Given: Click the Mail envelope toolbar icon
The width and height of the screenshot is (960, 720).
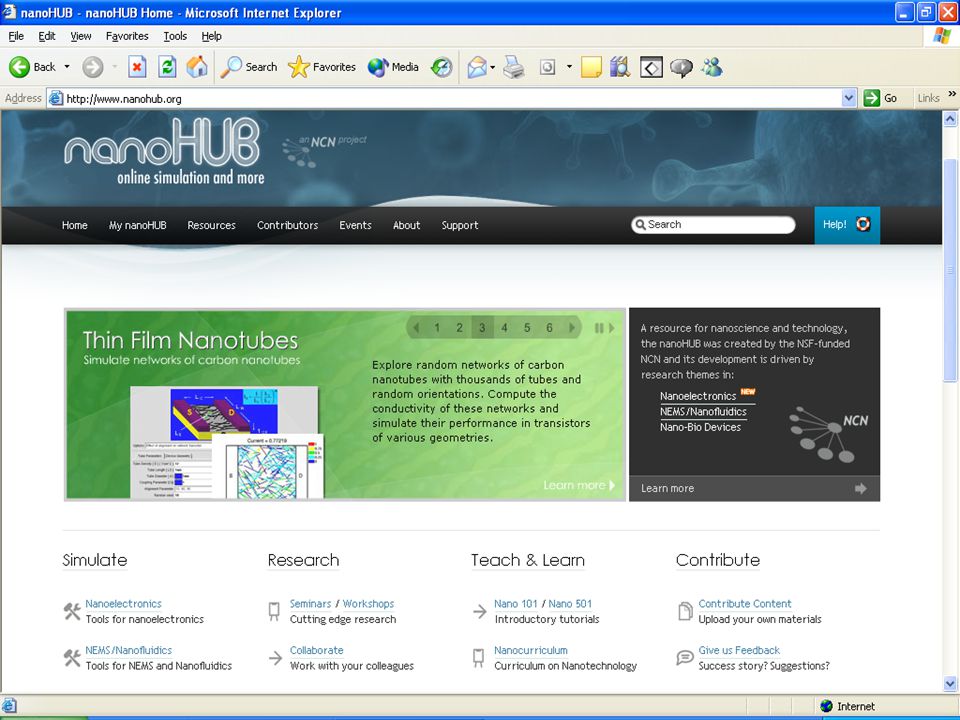Looking at the screenshot, I should tap(477, 67).
